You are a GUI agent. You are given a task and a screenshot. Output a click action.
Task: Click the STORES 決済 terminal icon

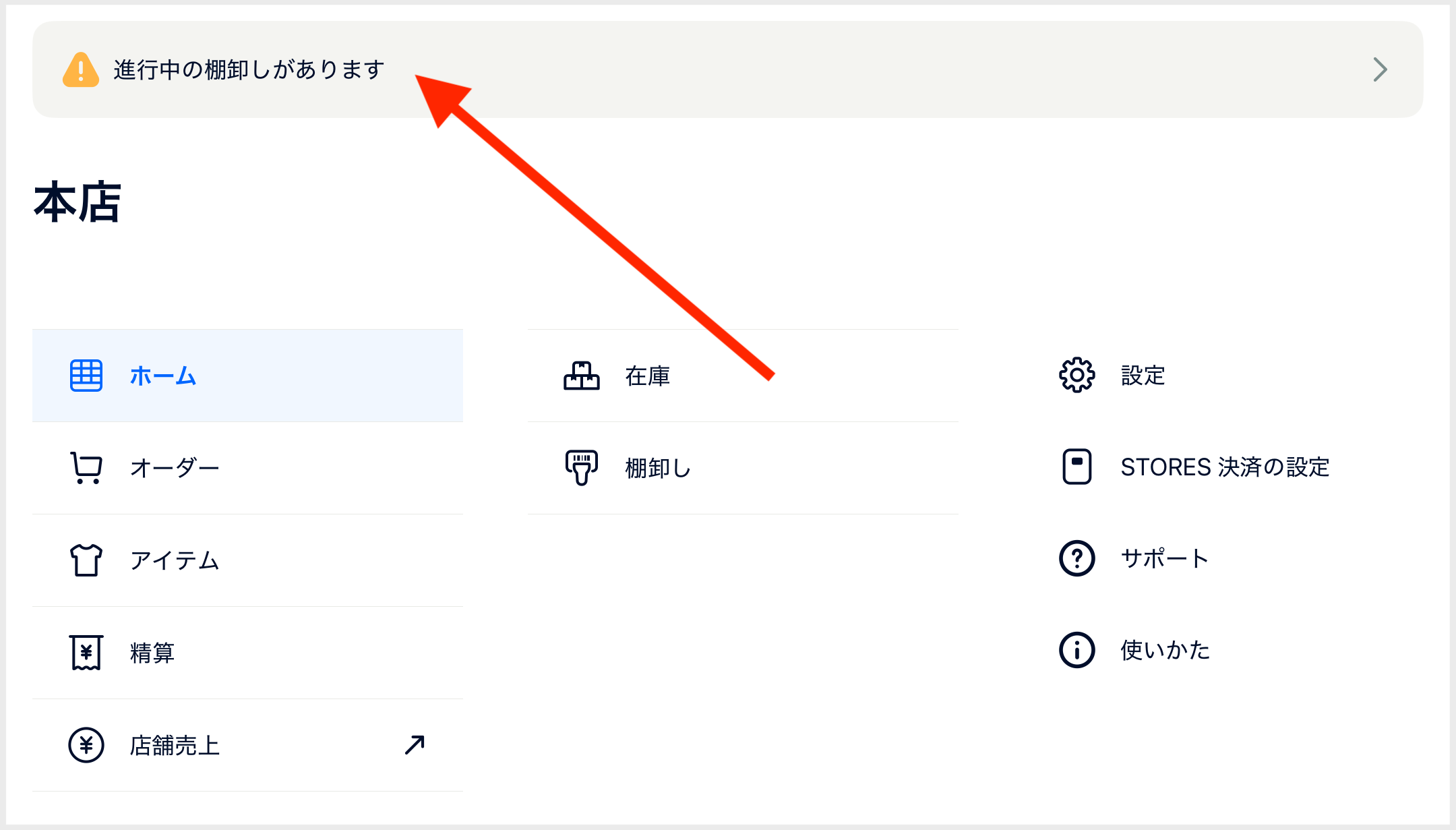coord(1077,467)
